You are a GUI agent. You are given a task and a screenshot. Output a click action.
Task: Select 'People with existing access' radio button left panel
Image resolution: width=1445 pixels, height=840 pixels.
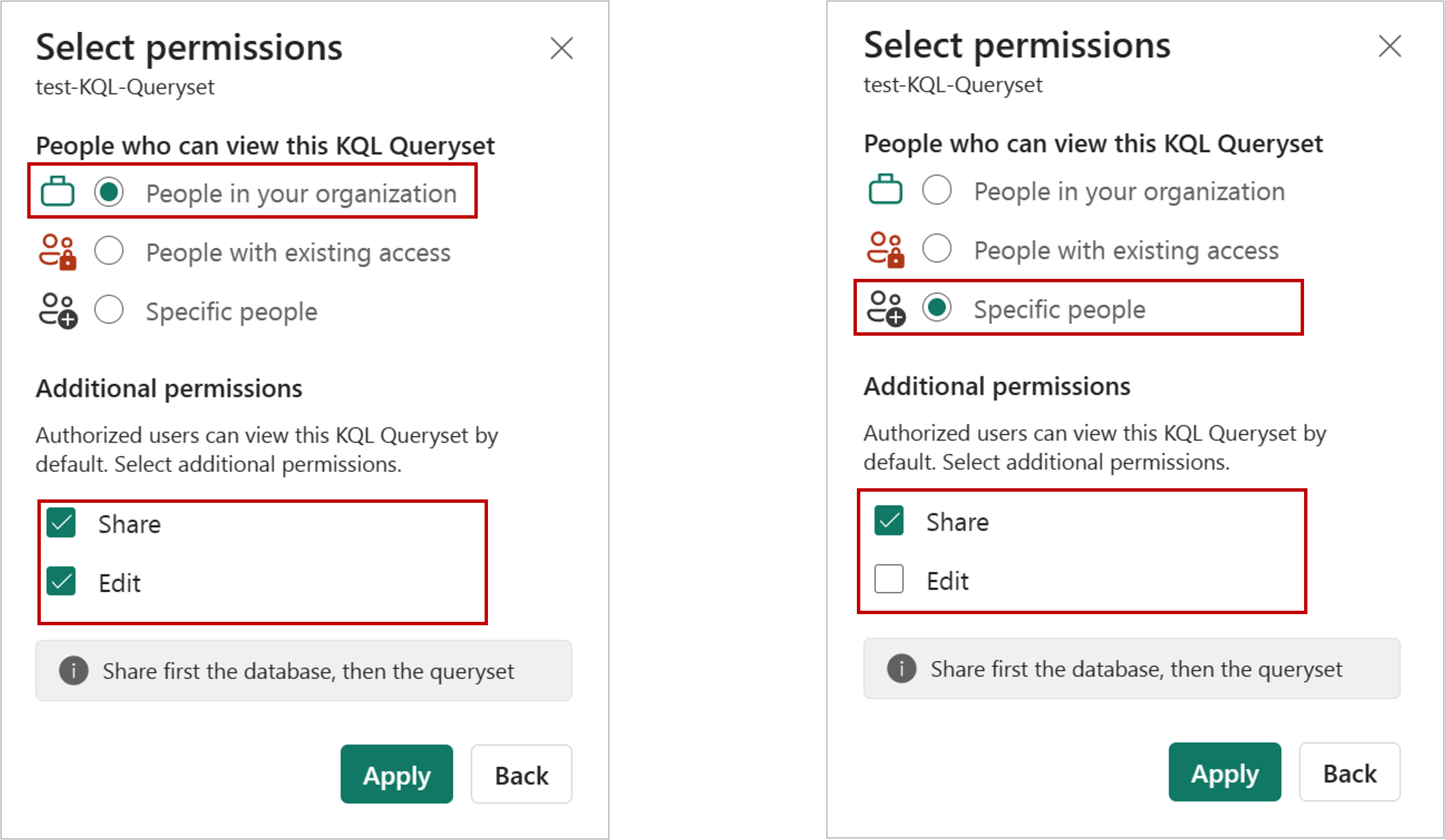pyautogui.click(x=110, y=252)
